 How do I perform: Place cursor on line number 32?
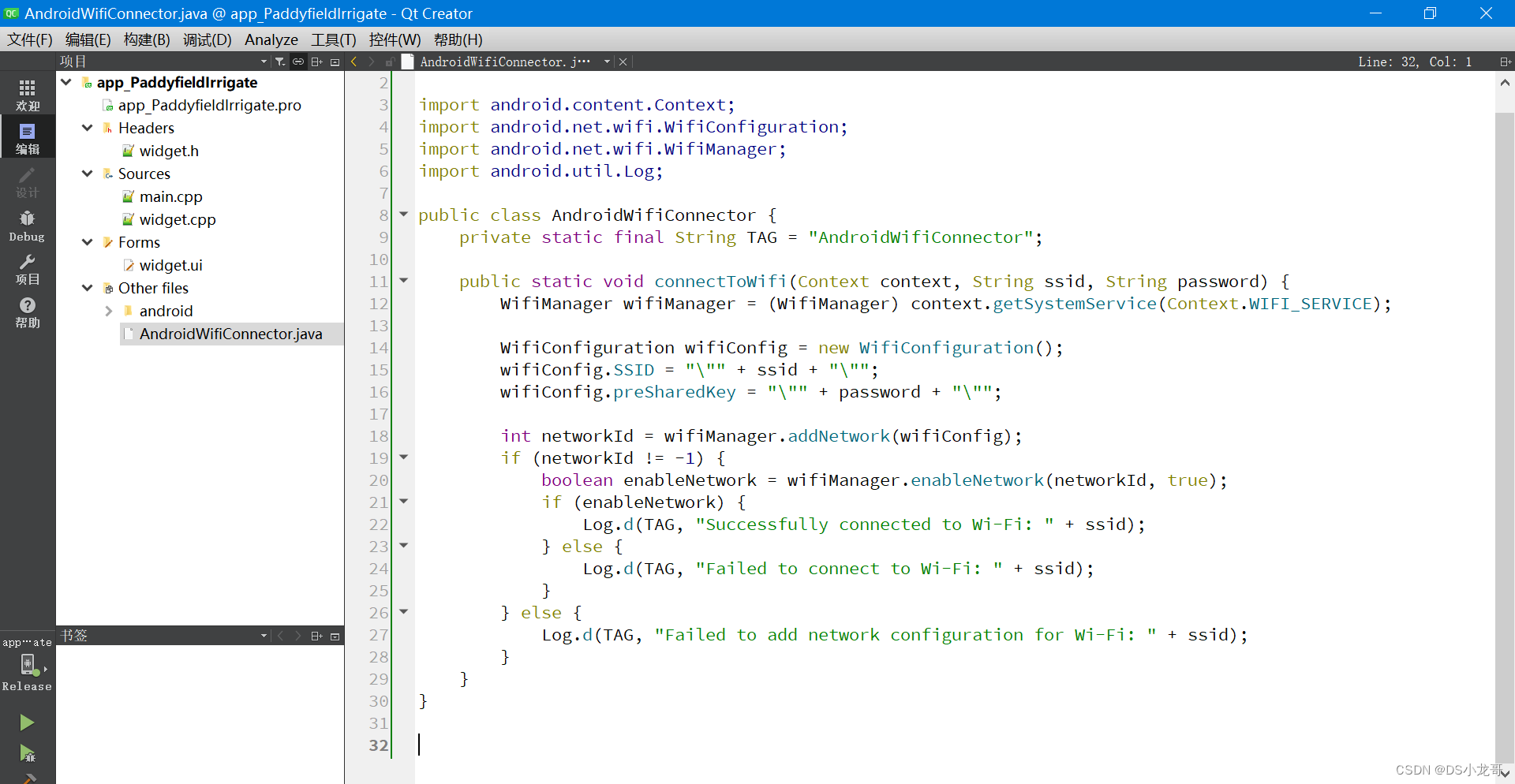pyautogui.click(x=379, y=745)
